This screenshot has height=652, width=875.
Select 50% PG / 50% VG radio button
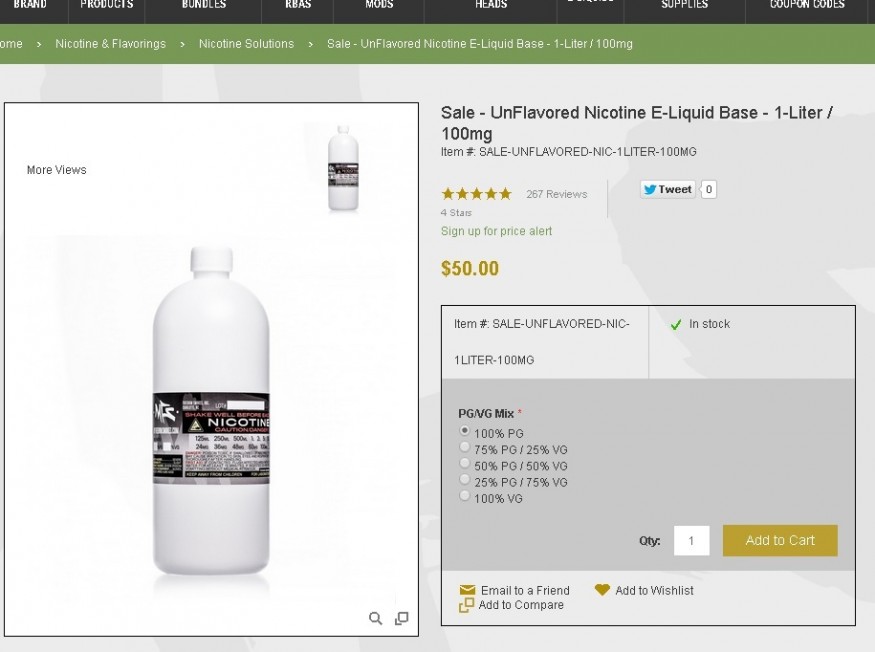click(464, 464)
